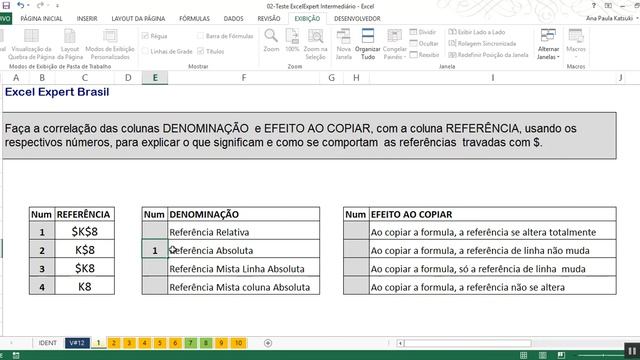Screen dimensions: 640x360
Task: Set zoom to 100%
Action: coord(292,41)
